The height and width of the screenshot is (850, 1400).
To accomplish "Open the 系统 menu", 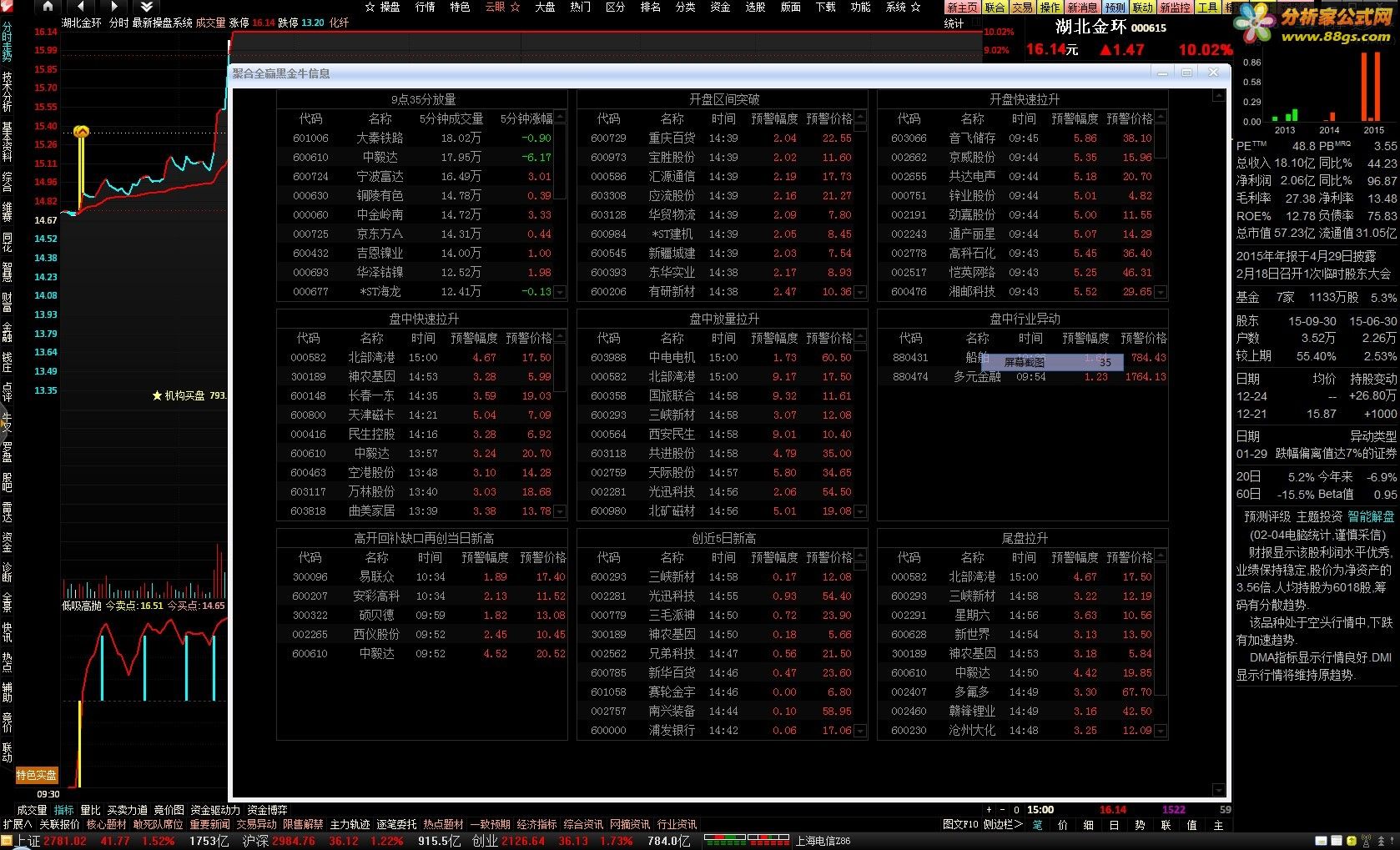I will pos(896,7).
